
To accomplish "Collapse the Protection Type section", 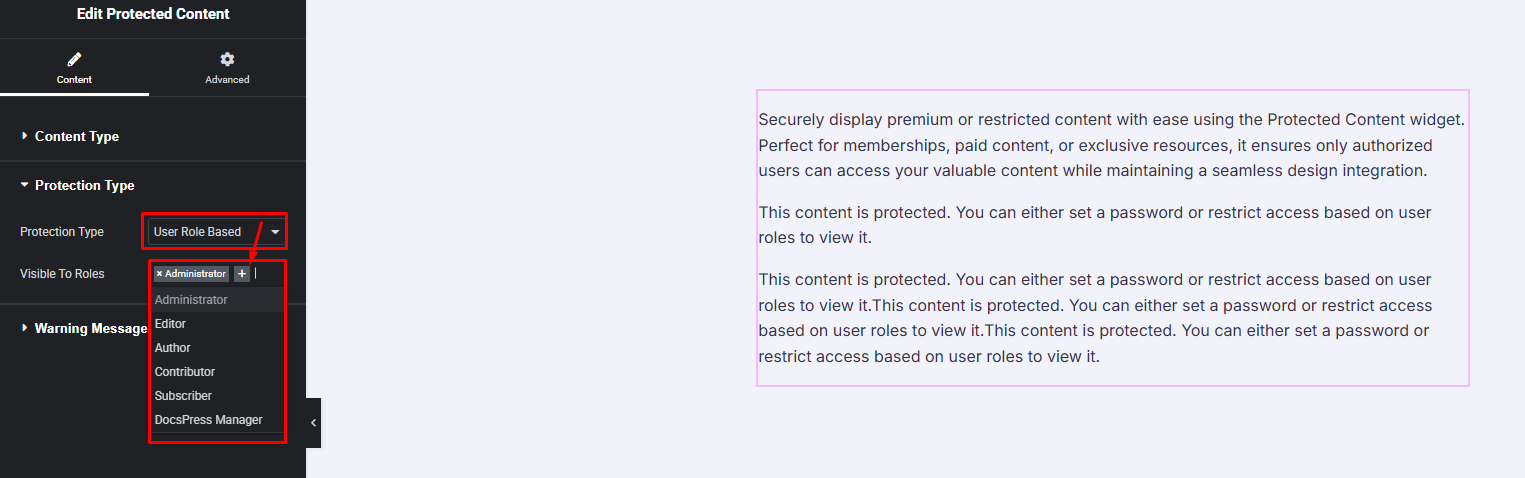I will pyautogui.click(x=84, y=185).
